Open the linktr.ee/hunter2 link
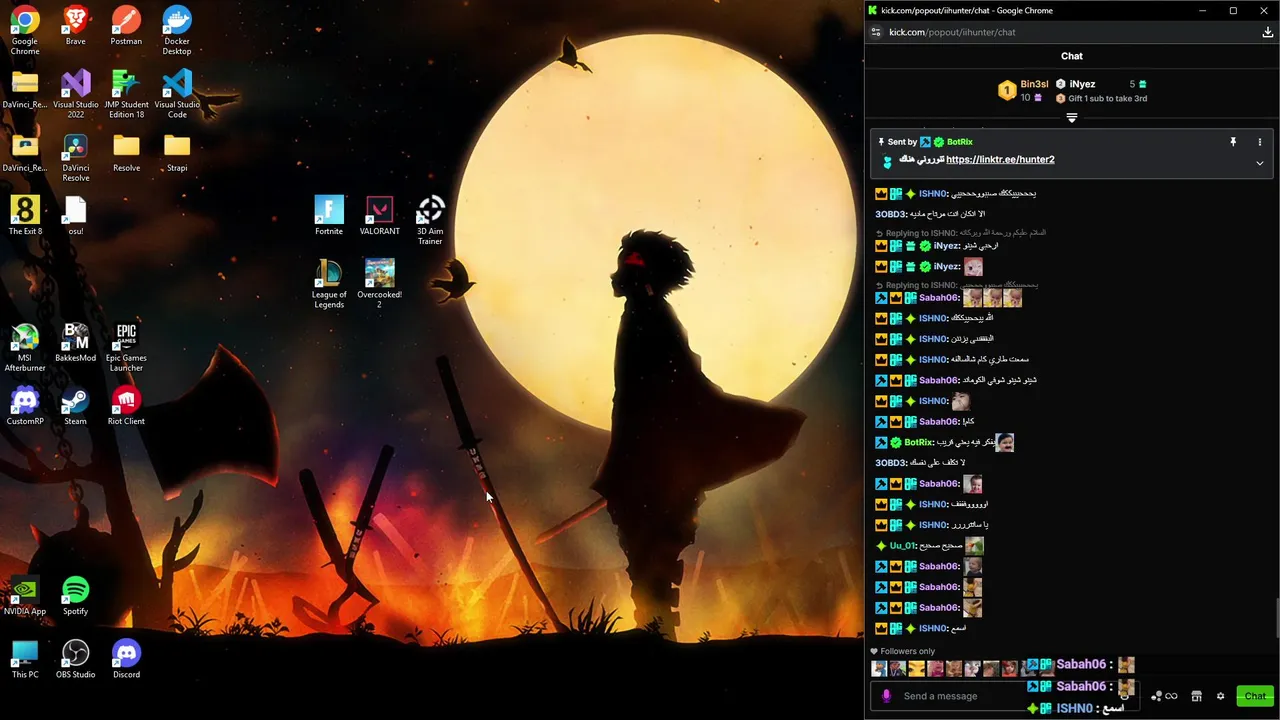This screenshot has width=1280, height=720. [x=1000, y=160]
